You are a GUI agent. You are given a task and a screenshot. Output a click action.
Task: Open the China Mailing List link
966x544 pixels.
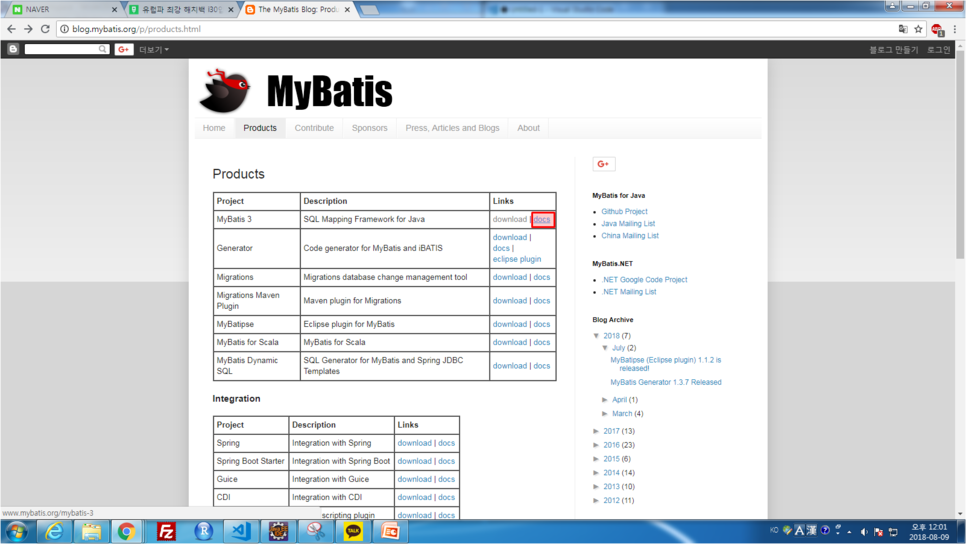[x=630, y=236]
